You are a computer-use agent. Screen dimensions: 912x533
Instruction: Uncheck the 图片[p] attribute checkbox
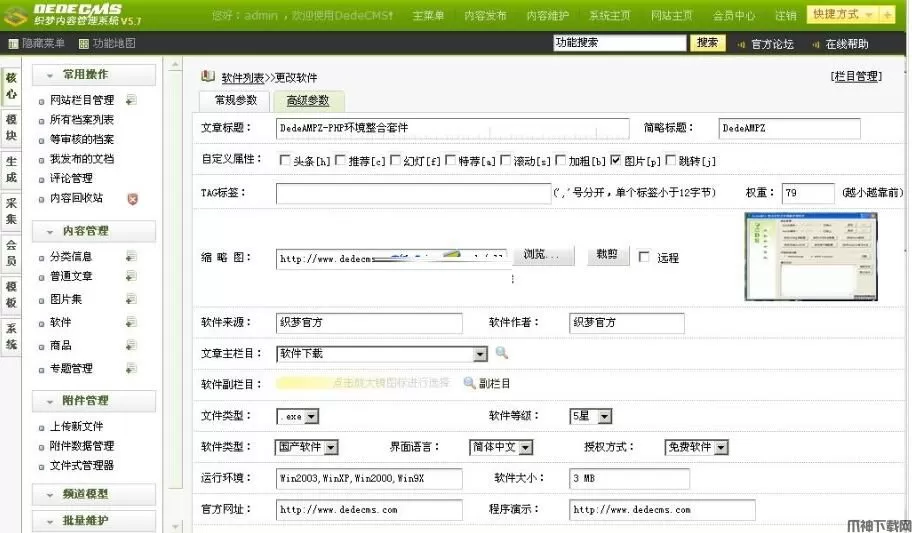tap(615, 160)
